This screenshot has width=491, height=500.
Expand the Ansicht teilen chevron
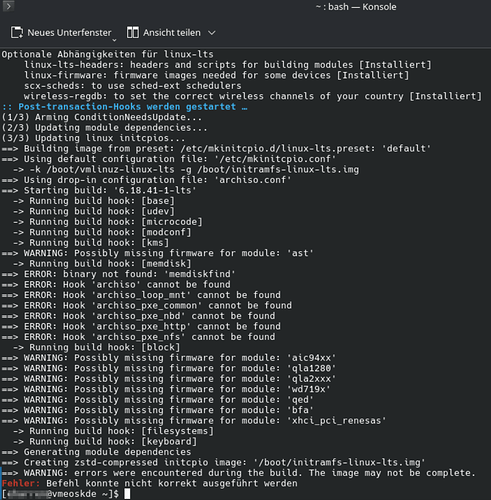coord(212,33)
